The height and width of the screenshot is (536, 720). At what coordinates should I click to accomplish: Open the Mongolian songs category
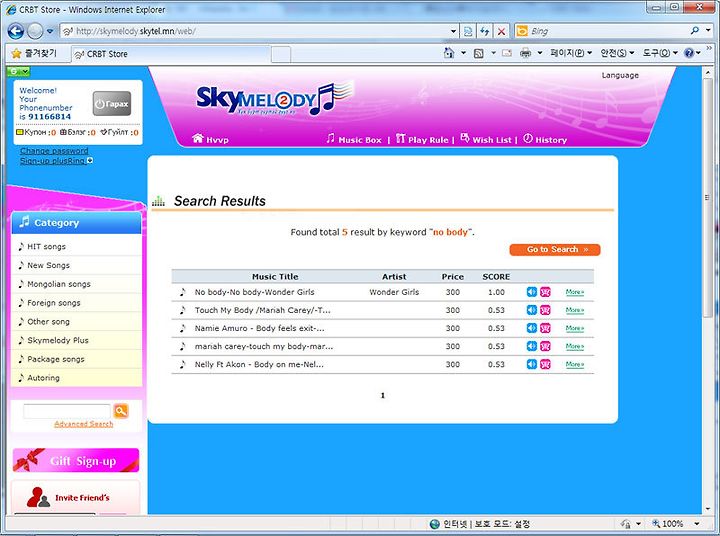pyautogui.click(x=77, y=284)
